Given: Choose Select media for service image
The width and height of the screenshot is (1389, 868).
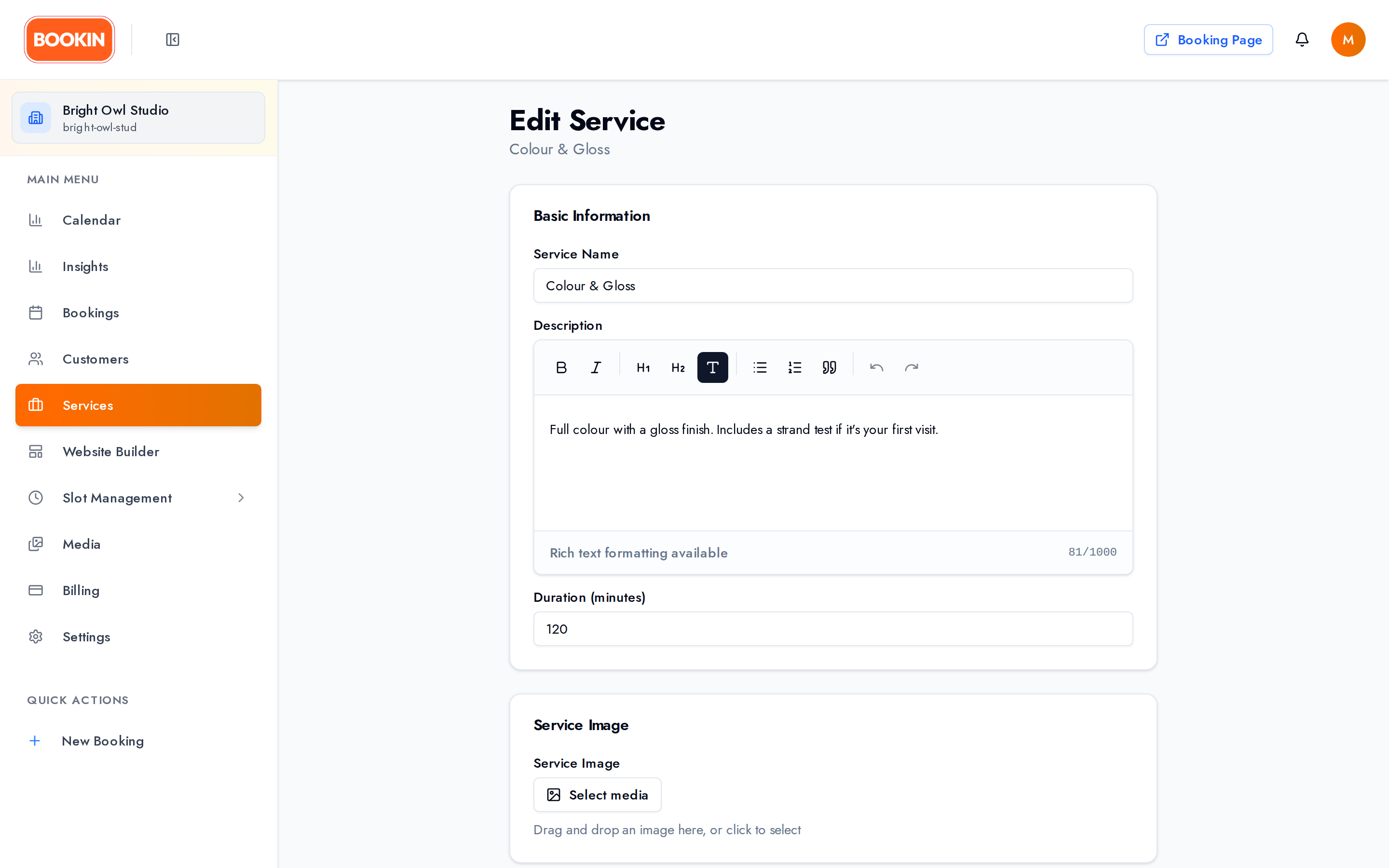Looking at the screenshot, I should point(597,795).
